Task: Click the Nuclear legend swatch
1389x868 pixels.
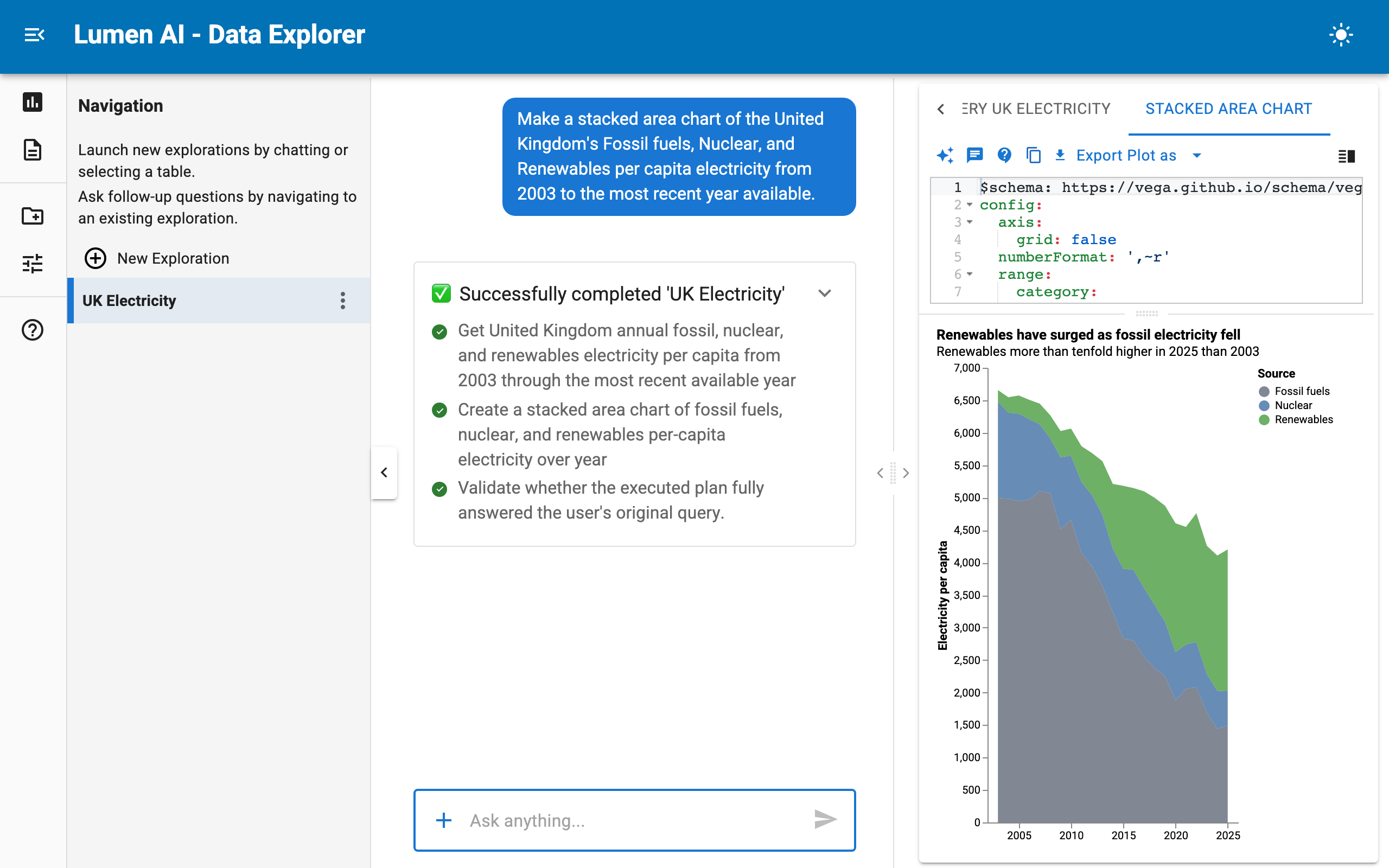Action: [1263, 405]
